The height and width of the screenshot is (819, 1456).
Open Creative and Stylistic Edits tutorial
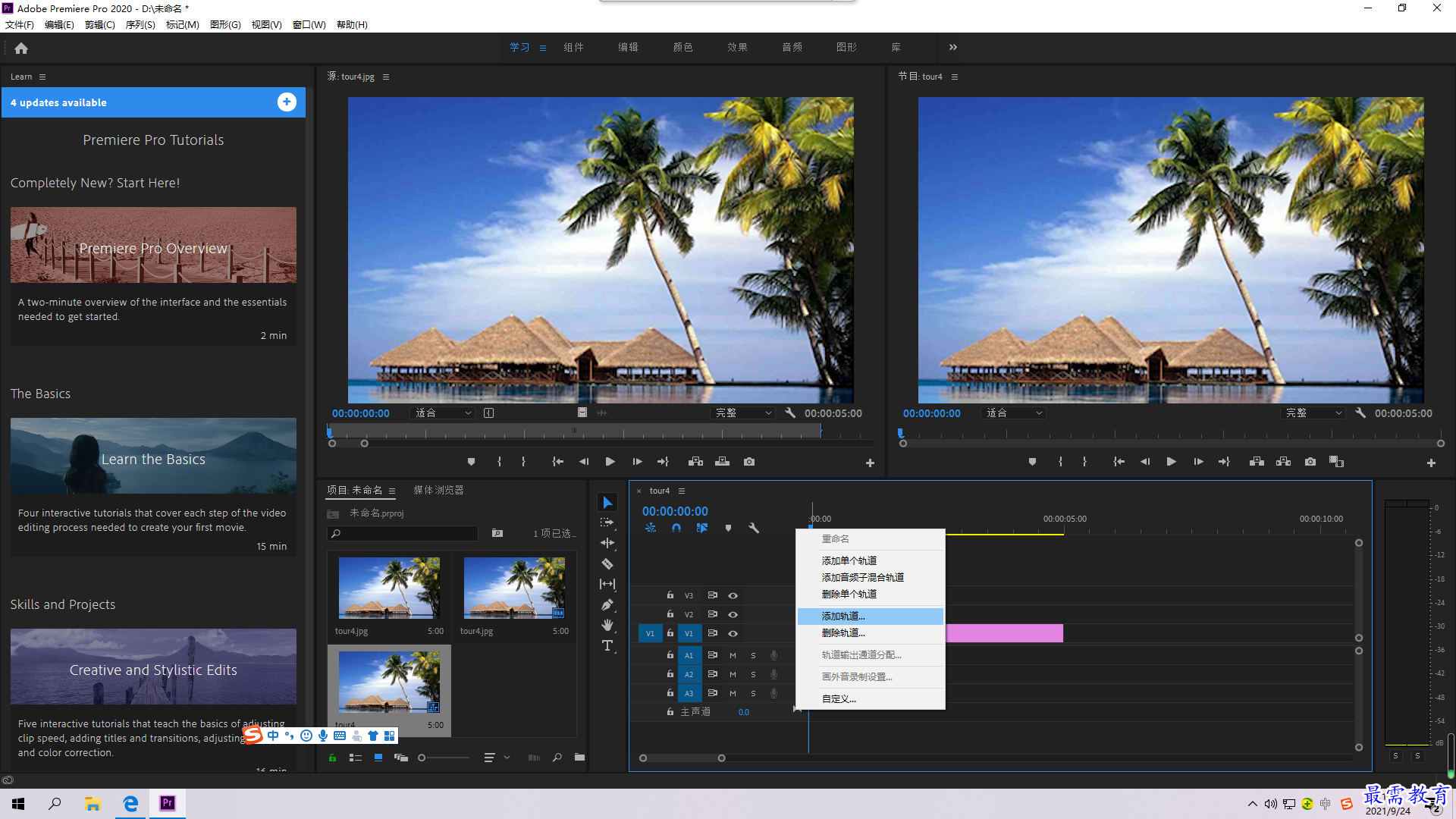pos(153,667)
